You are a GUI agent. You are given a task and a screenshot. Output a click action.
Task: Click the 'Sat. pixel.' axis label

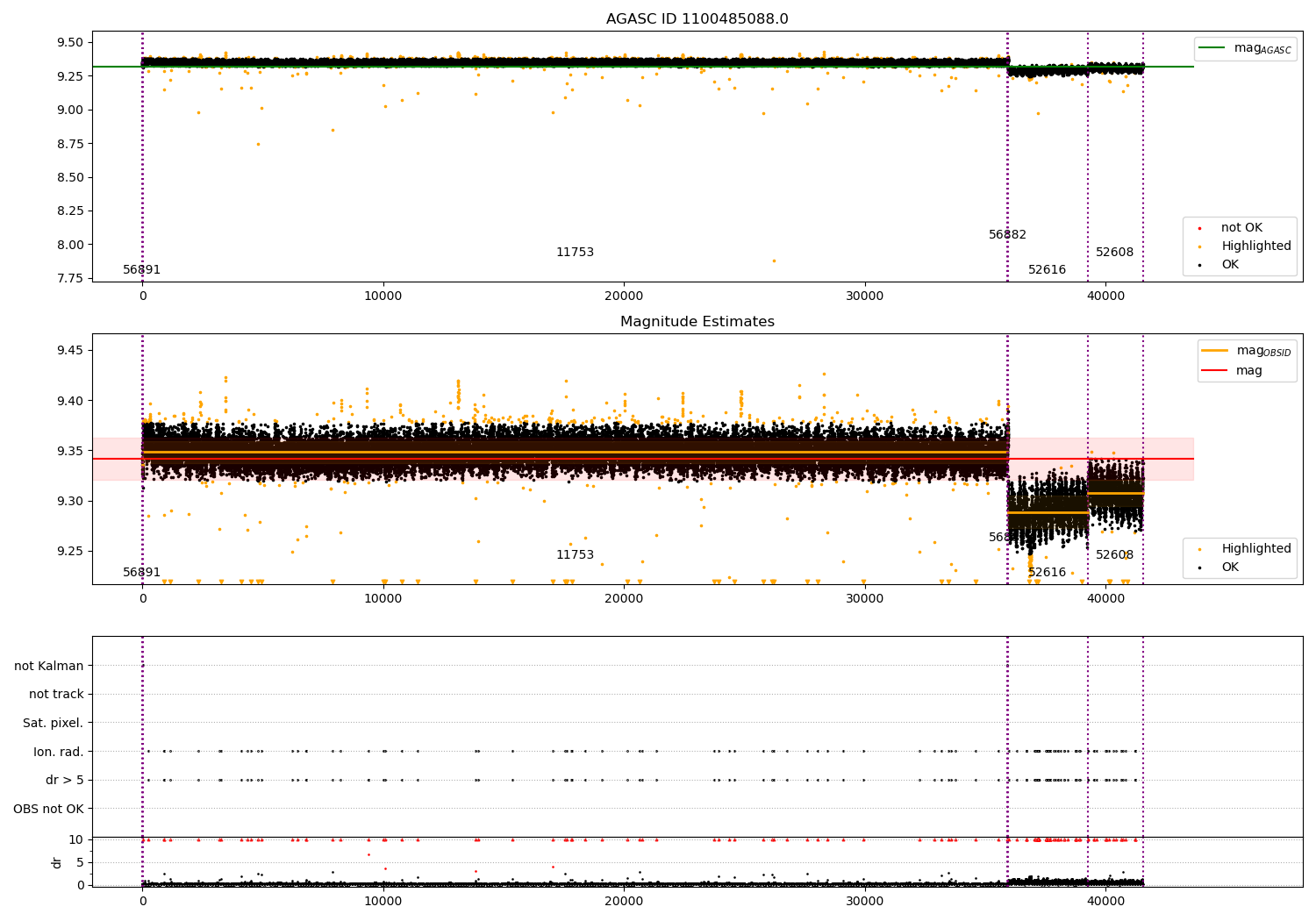tap(53, 723)
